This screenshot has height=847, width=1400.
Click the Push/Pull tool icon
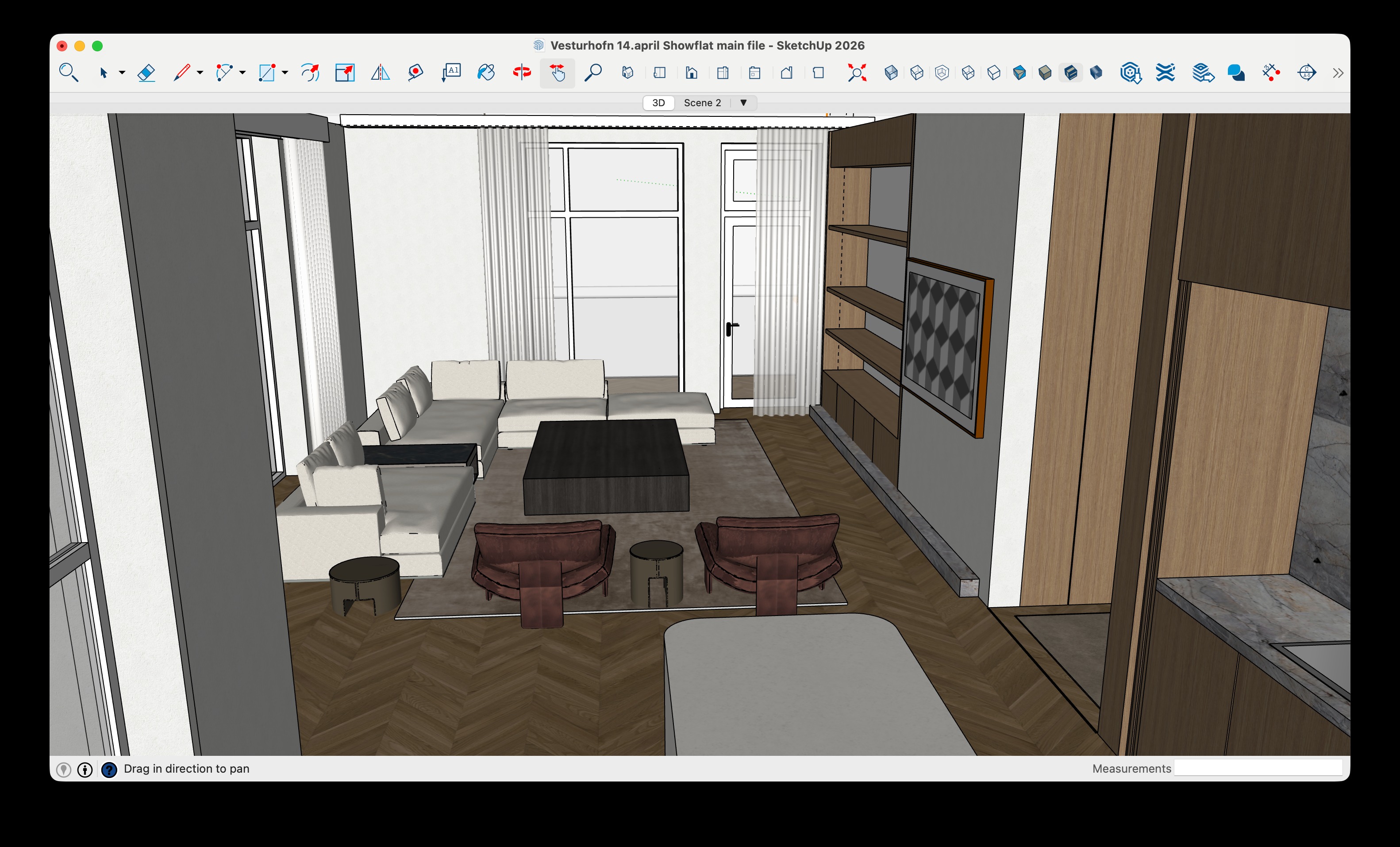coord(345,73)
